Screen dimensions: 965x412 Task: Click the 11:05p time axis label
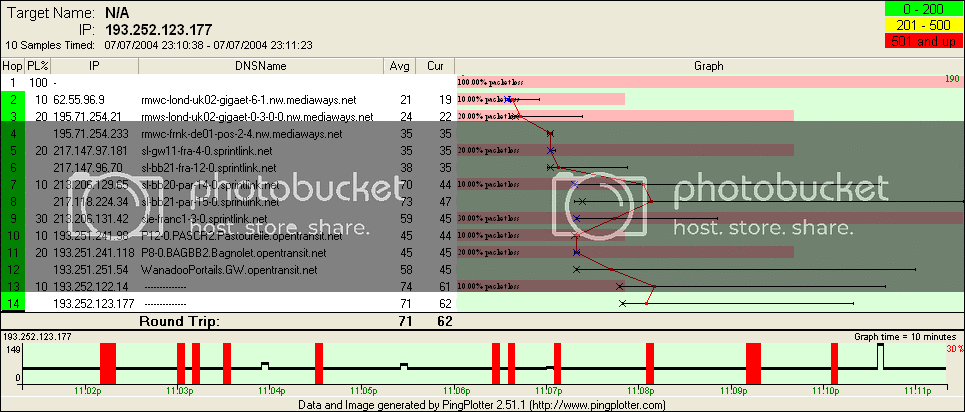pyautogui.click(x=364, y=390)
